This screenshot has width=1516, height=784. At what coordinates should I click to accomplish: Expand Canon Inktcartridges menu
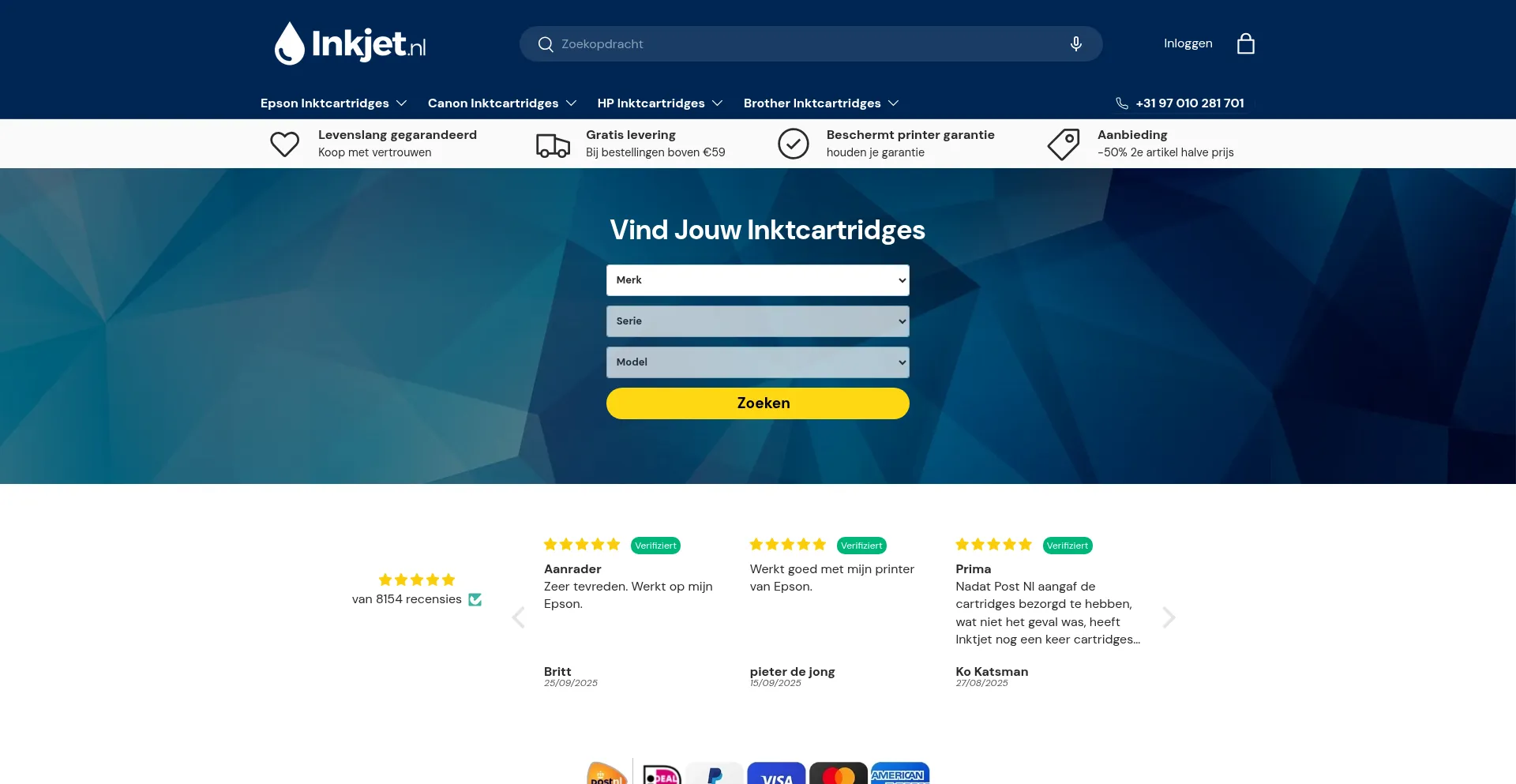pos(502,103)
